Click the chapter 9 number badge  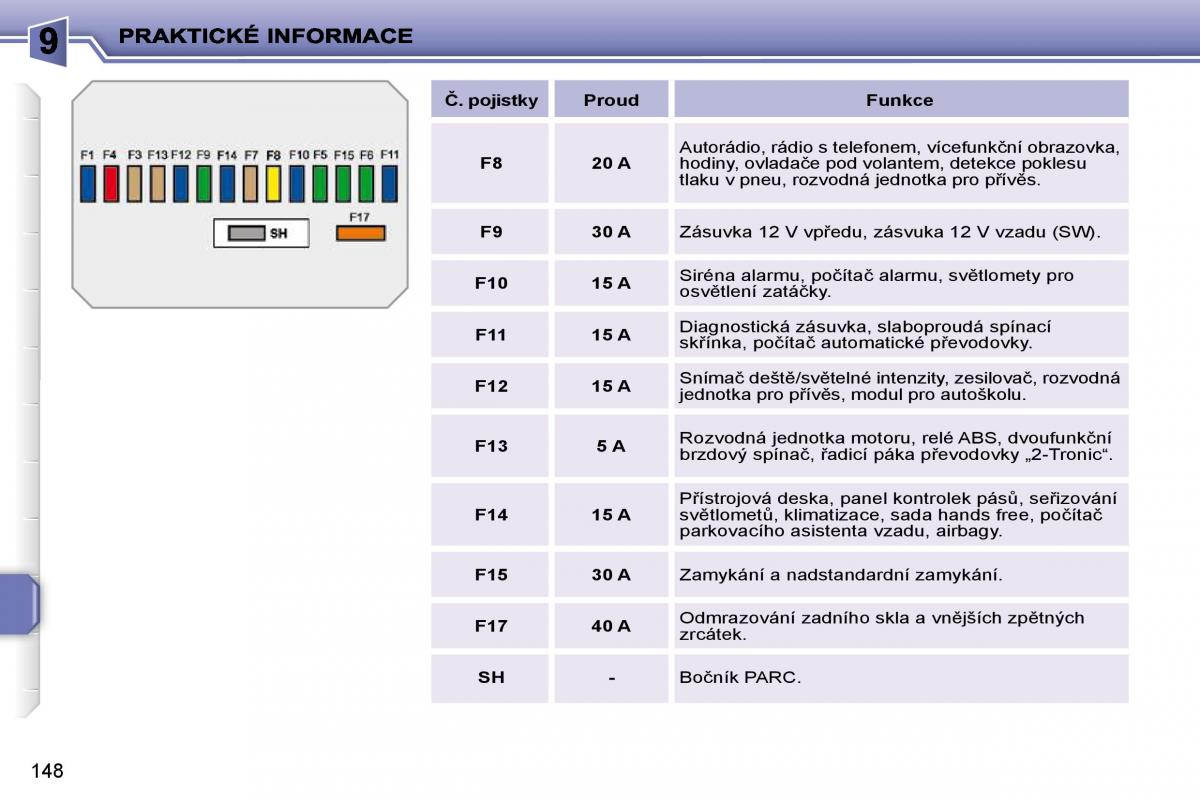(49, 43)
